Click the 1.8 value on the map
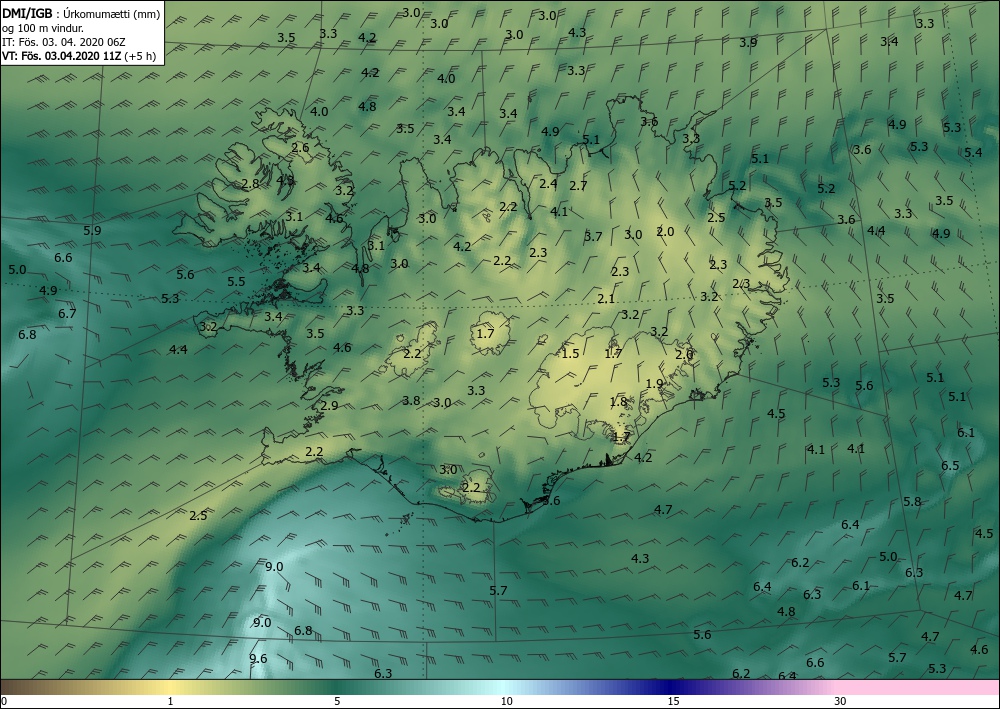The height and width of the screenshot is (709, 1000). point(618,401)
